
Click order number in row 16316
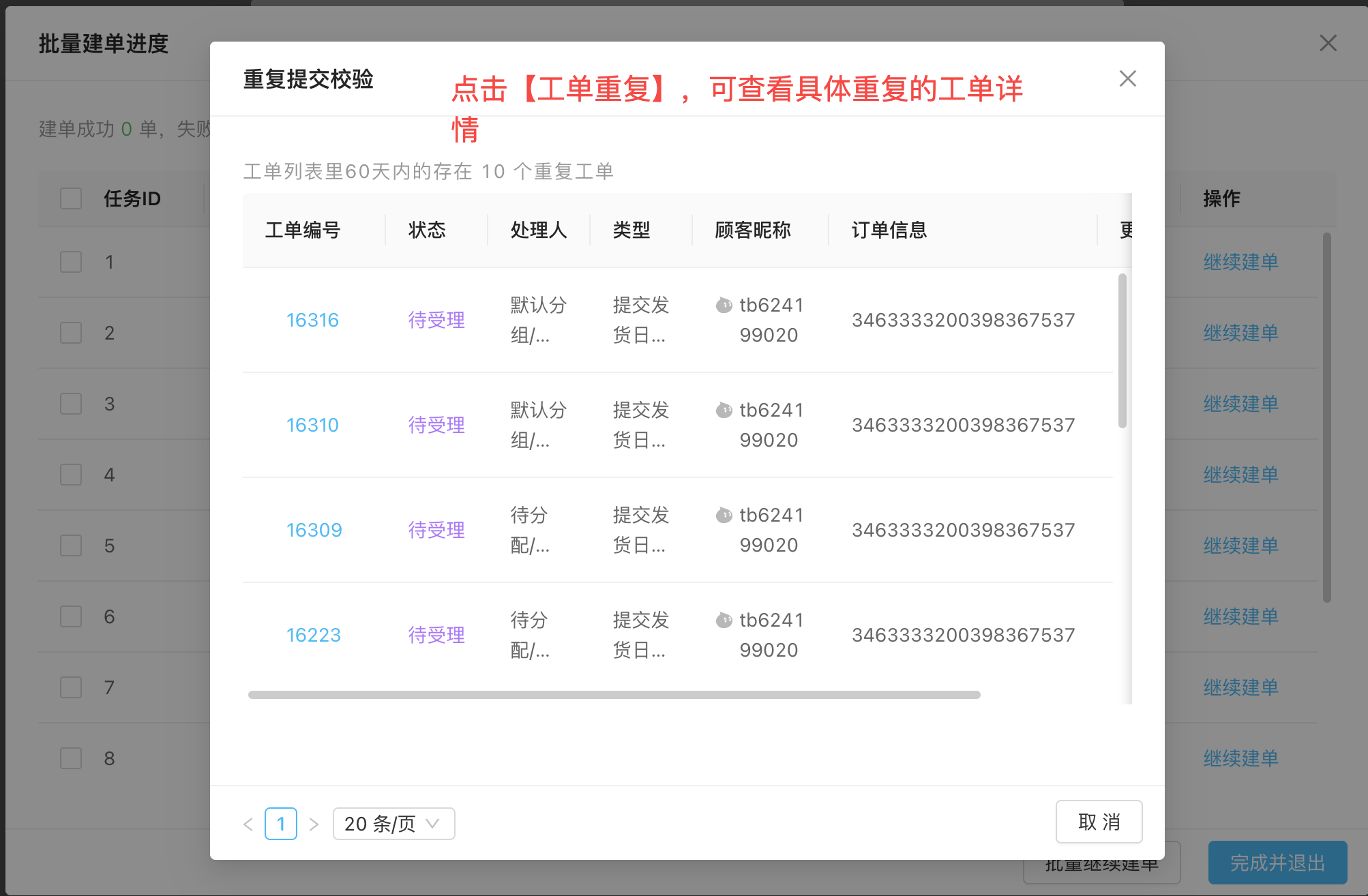pyautogui.click(x=963, y=320)
